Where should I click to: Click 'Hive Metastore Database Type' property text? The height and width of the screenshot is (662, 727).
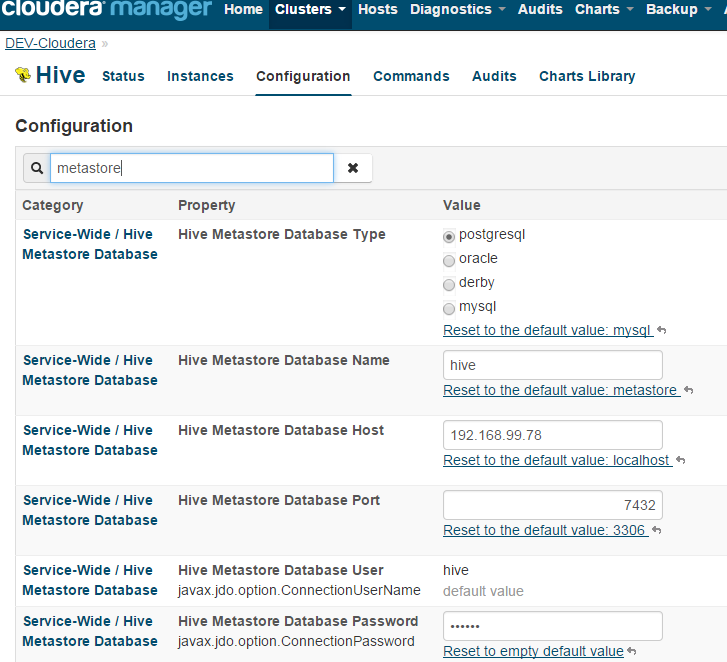coord(282,234)
